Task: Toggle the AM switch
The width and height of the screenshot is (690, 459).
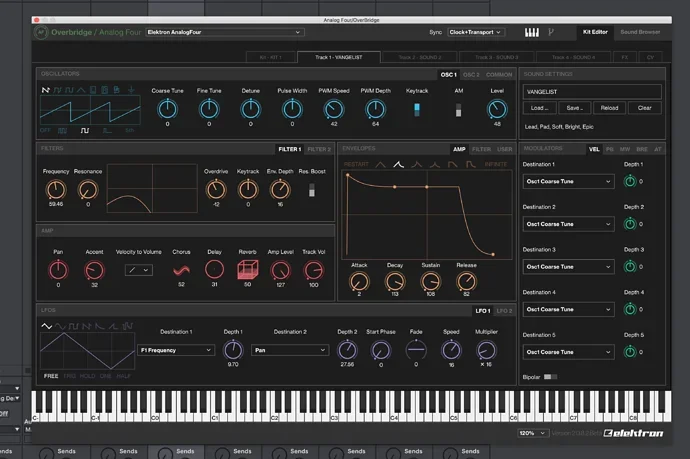Action: [460, 109]
